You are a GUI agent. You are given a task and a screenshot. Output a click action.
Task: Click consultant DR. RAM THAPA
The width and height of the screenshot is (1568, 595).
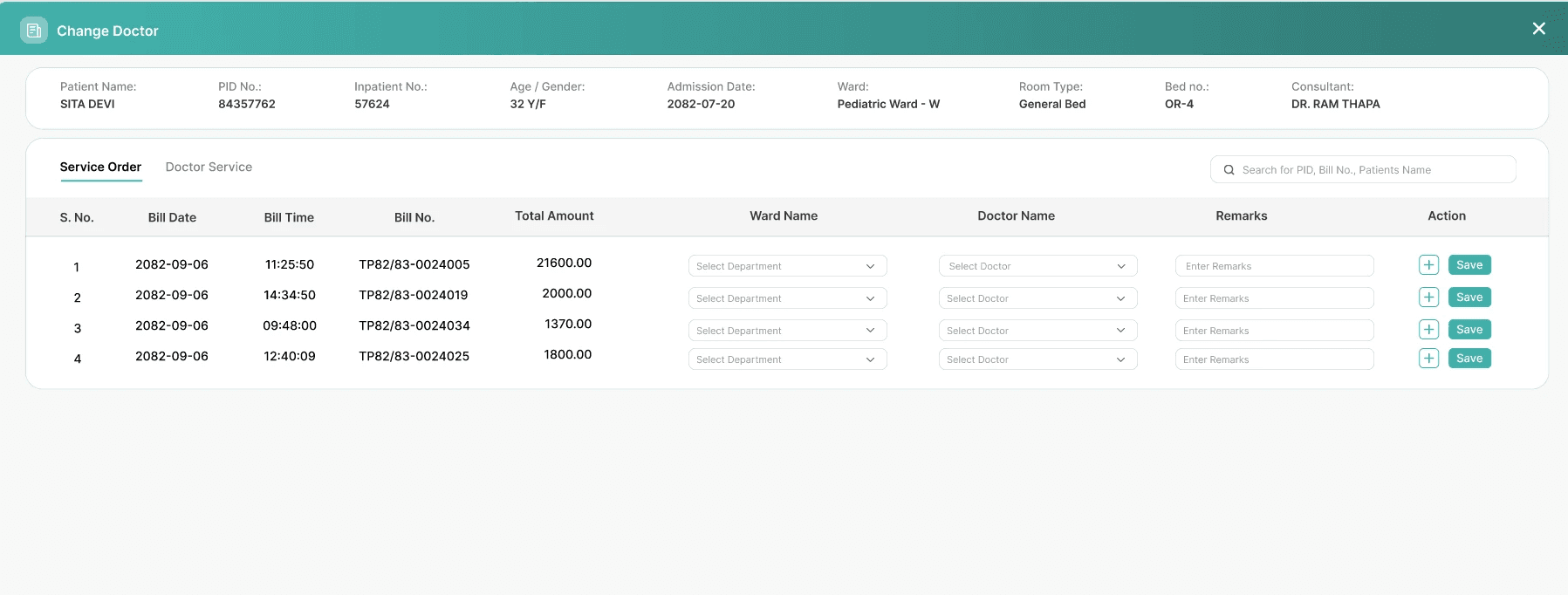[x=1336, y=104]
